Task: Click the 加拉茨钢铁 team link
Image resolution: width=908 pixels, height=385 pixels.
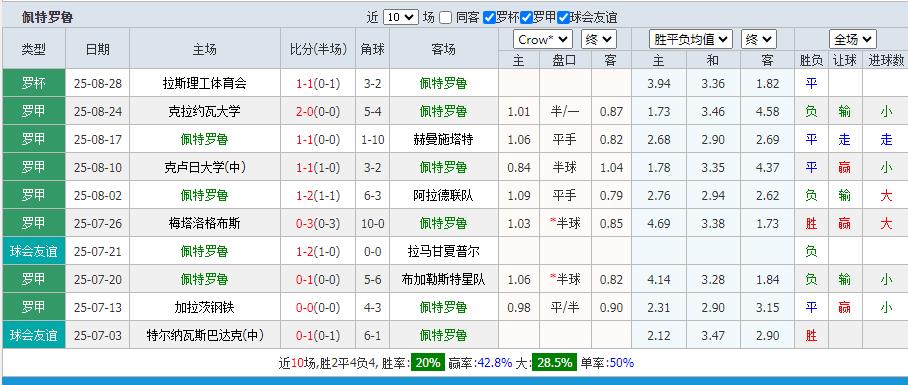Action: [204, 307]
